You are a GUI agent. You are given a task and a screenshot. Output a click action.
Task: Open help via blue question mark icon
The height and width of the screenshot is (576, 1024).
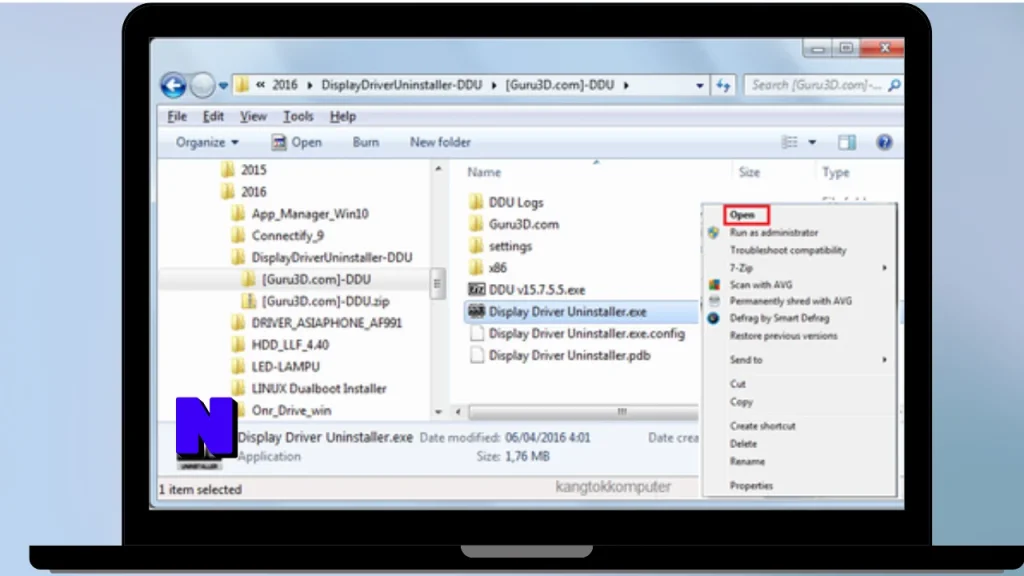[884, 142]
